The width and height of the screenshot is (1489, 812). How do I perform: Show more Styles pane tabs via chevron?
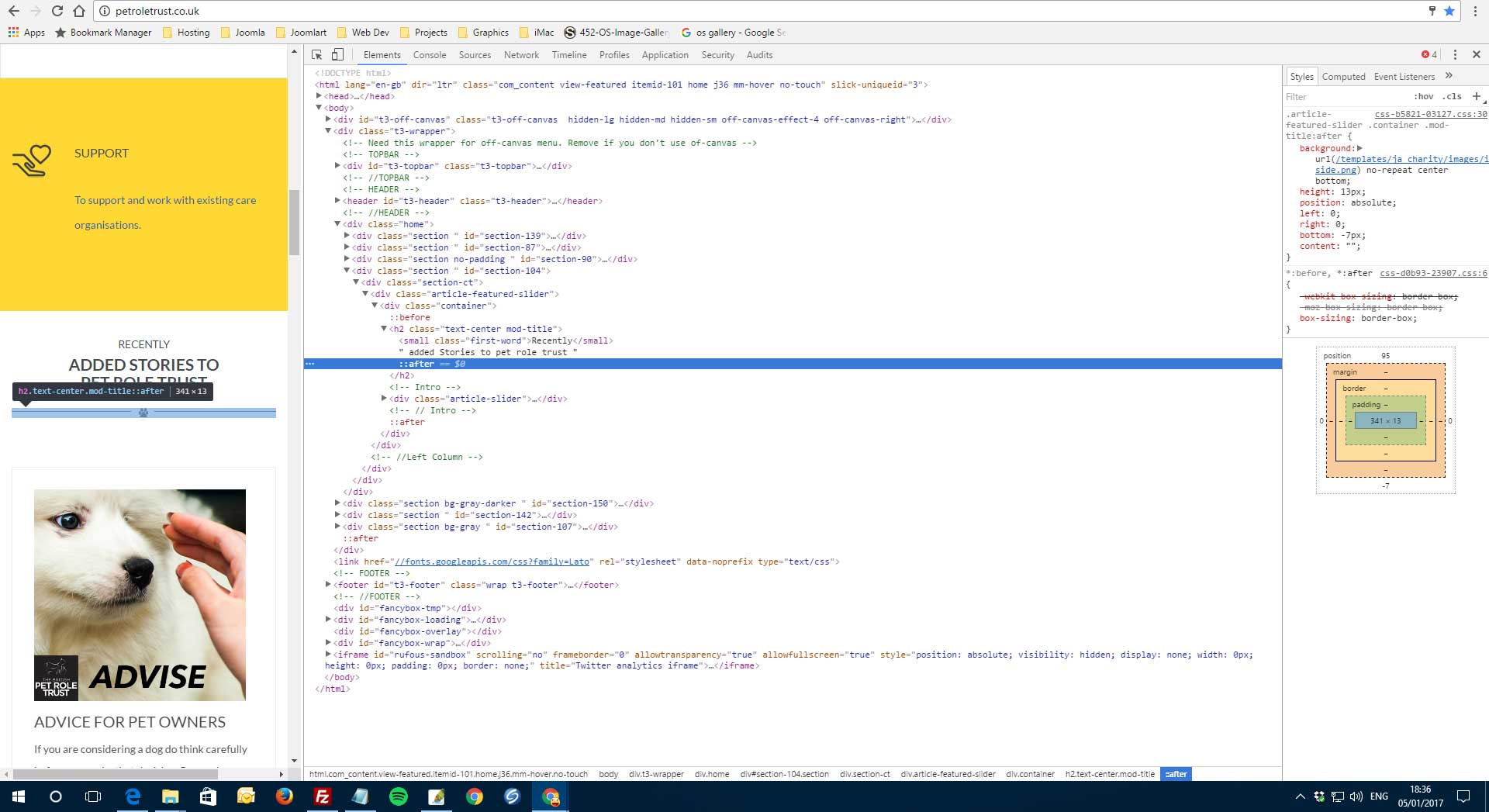(x=1449, y=76)
